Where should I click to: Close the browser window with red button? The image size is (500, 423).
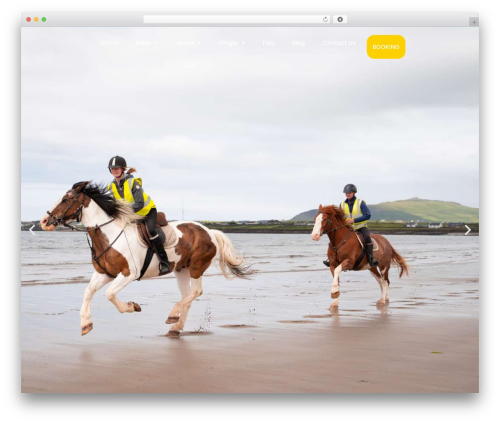(29, 20)
